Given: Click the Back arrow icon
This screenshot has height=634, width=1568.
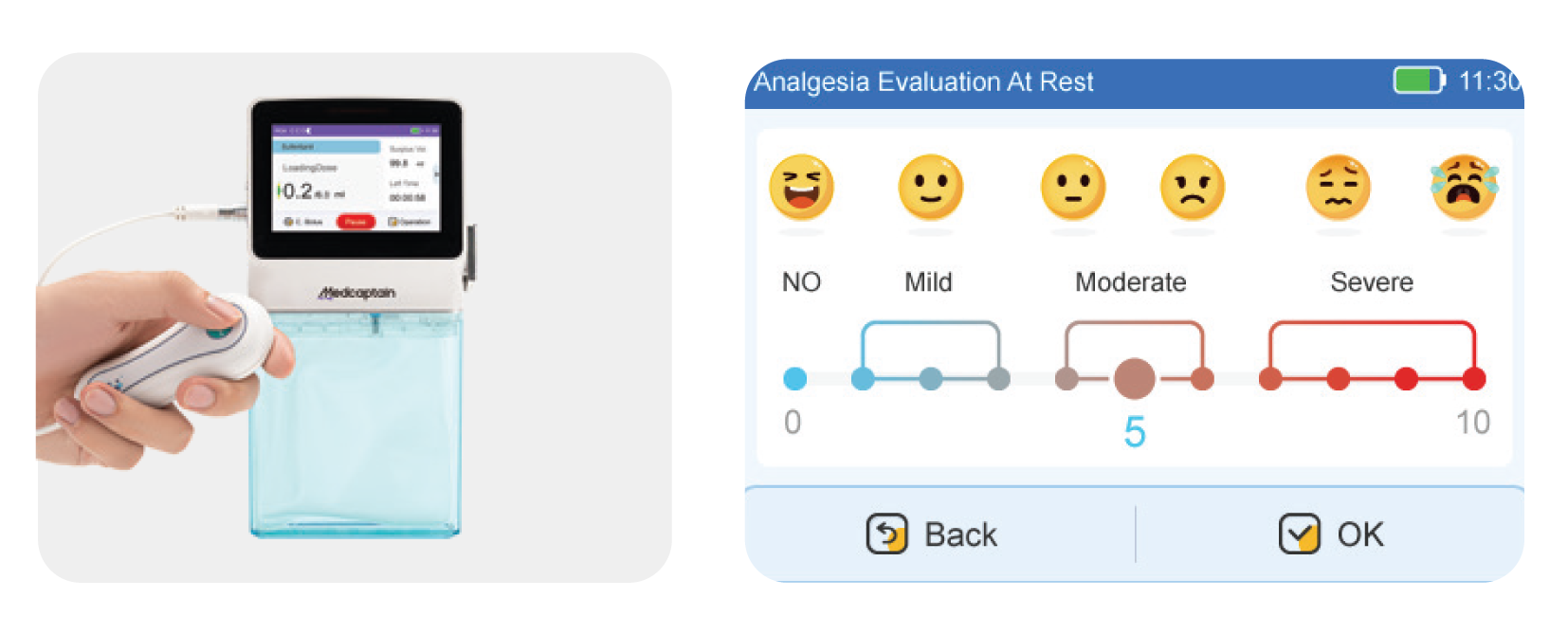Looking at the screenshot, I should (886, 534).
